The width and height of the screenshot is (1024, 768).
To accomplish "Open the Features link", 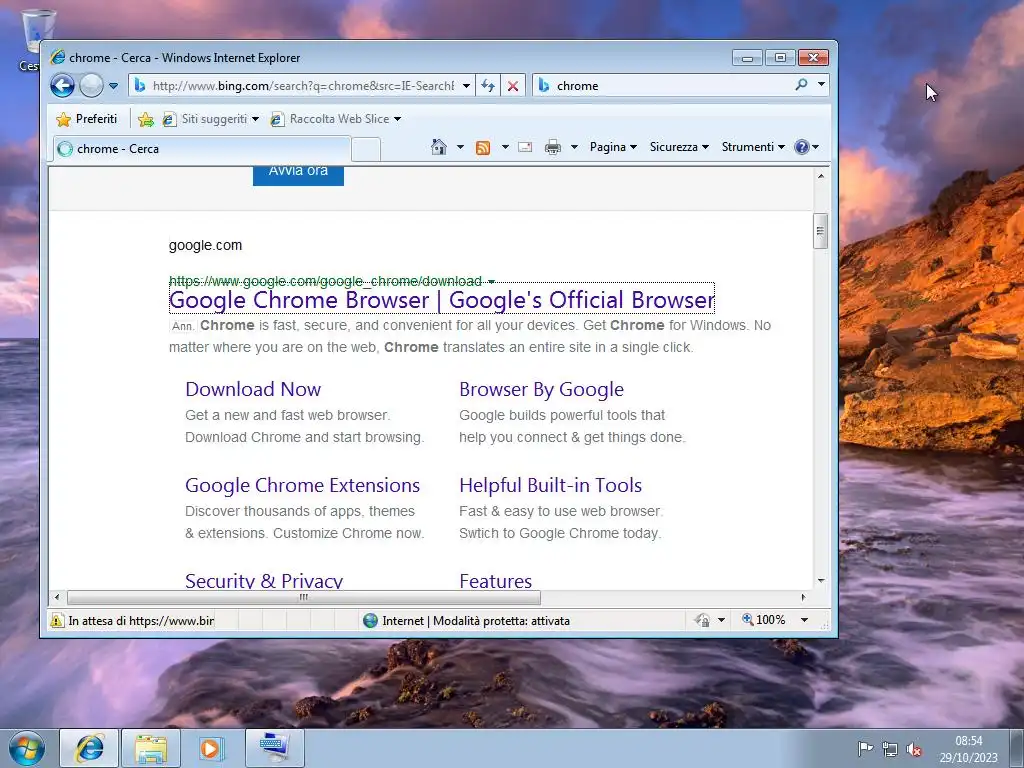I will coord(496,581).
